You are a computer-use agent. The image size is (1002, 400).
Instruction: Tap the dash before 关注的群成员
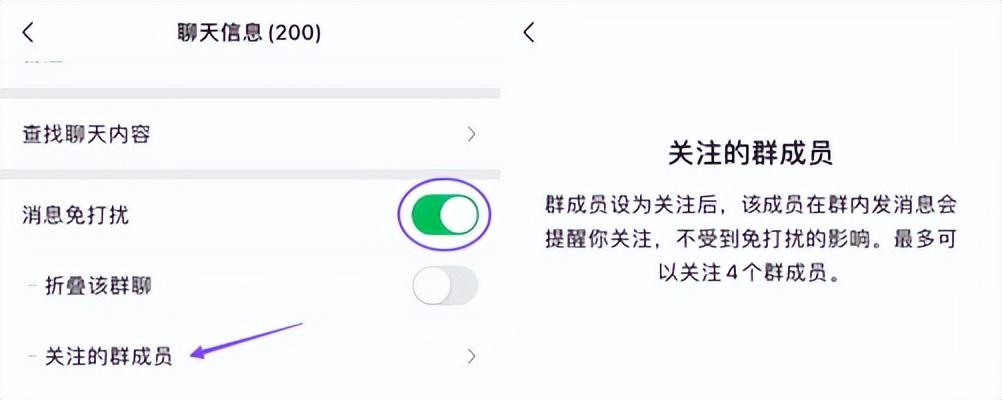[33, 357]
